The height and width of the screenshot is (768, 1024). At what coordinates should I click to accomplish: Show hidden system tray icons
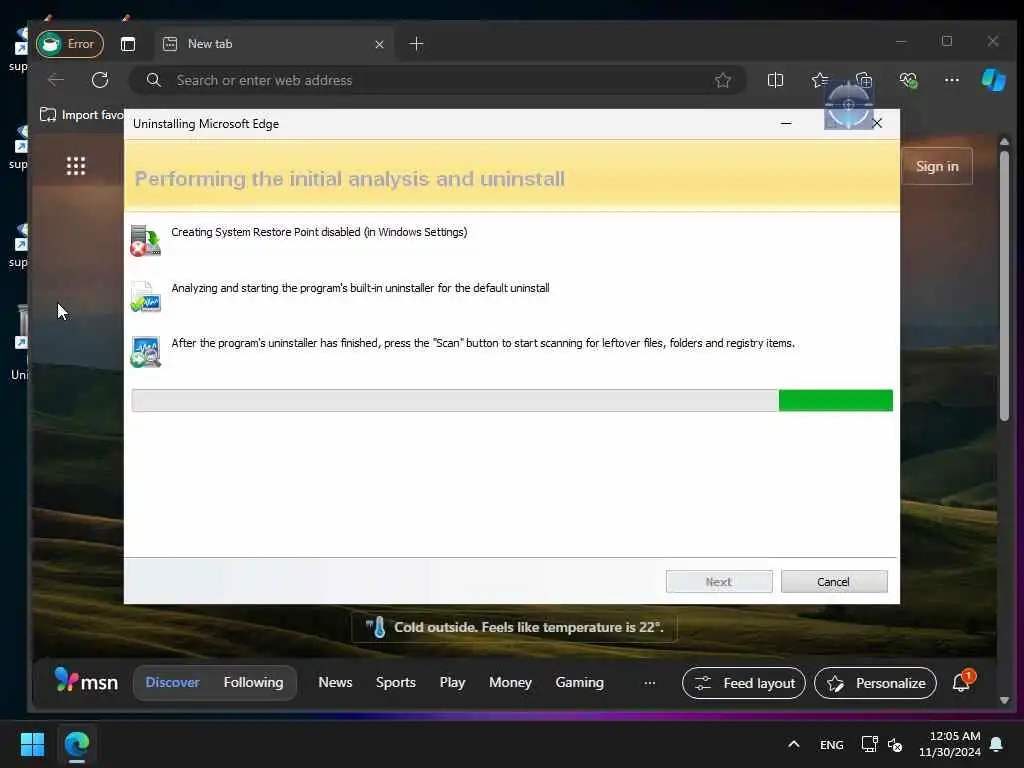(793, 744)
